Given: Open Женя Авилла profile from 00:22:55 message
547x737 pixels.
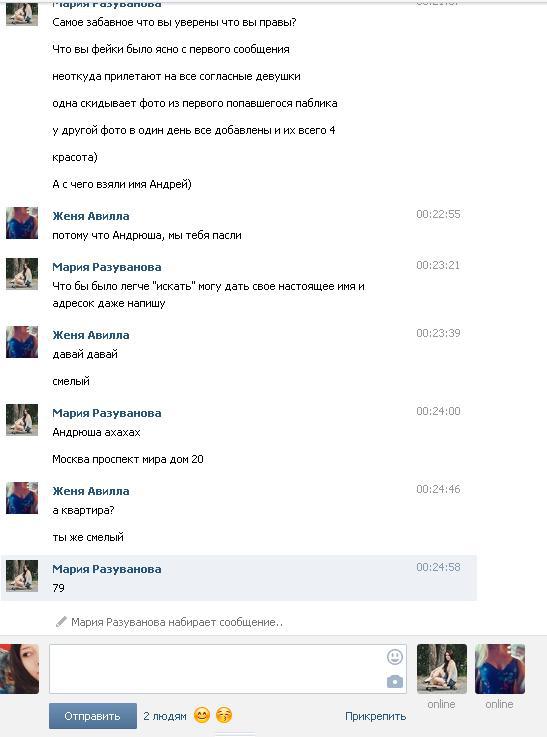Looking at the screenshot, I should click(x=91, y=216).
